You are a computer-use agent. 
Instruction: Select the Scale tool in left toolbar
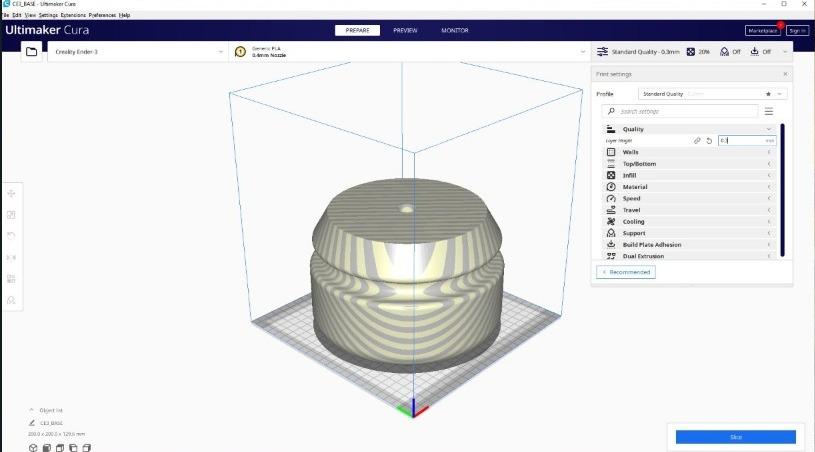11,215
